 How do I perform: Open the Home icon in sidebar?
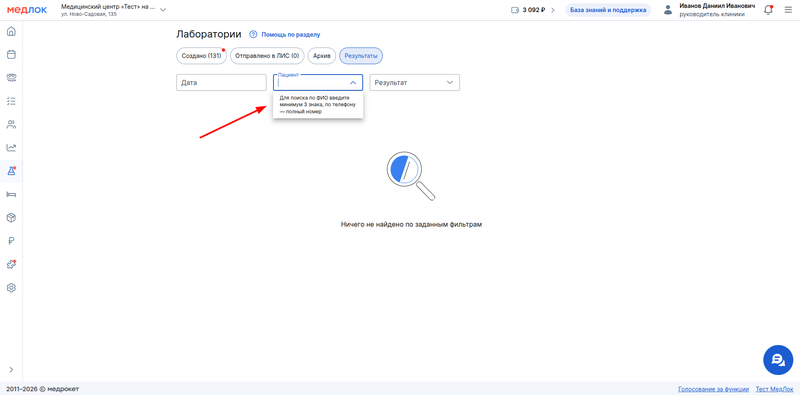(x=11, y=32)
